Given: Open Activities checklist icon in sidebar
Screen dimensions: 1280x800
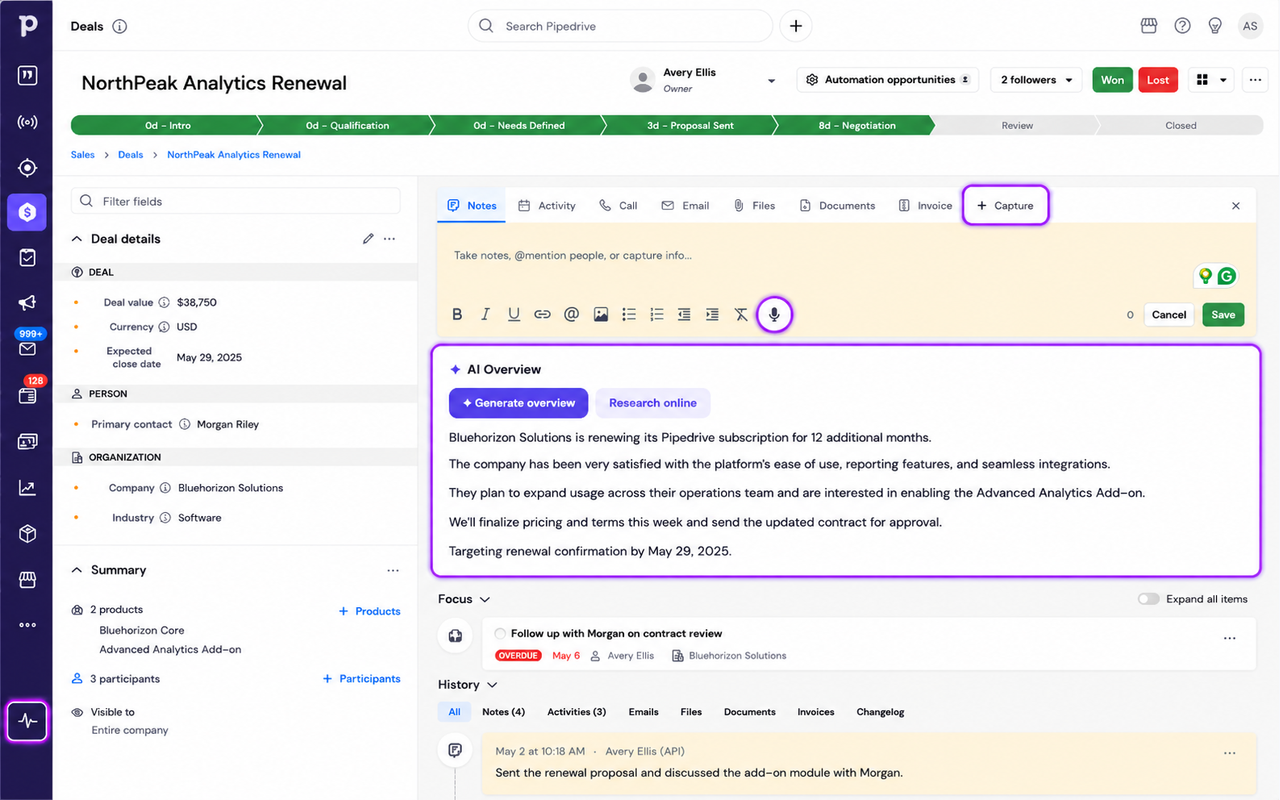Looking at the screenshot, I should click(27, 258).
